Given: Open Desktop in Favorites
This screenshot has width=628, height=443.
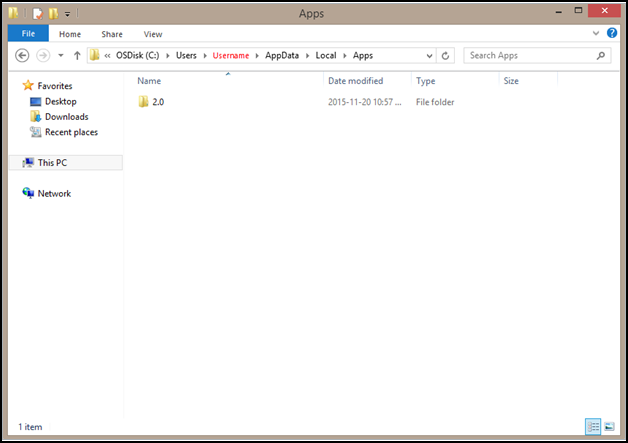Looking at the screenshot, I should pos(60,101).
